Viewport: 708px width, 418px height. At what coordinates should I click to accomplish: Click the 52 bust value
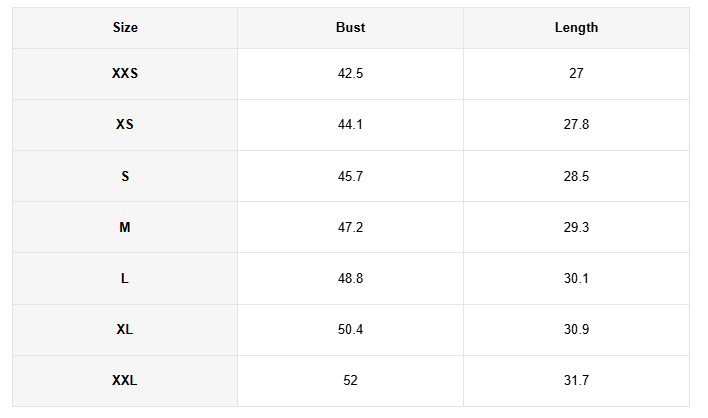pyautogui.click(x=350, y=381)
